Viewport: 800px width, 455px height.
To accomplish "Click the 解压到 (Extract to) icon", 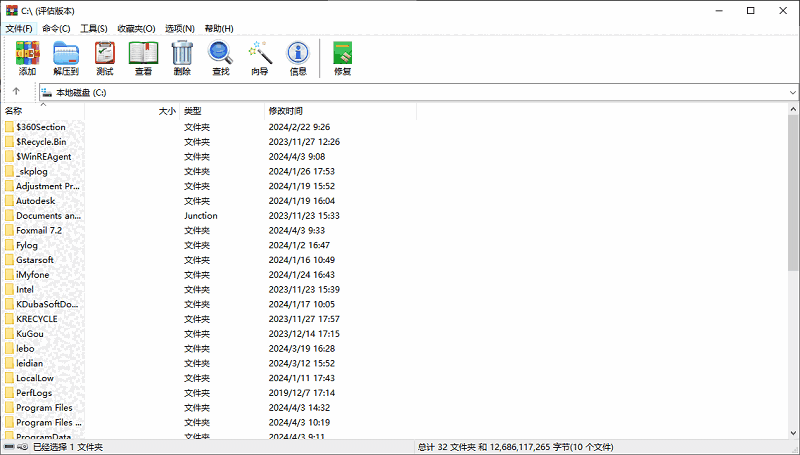I will [66, 58].
